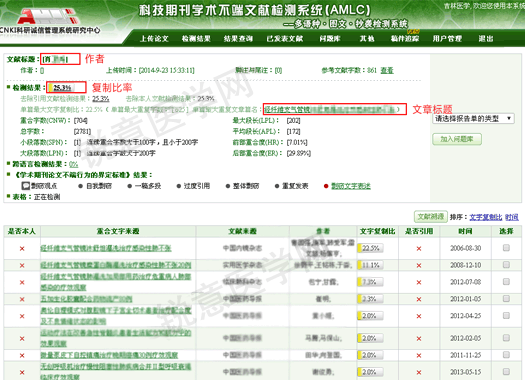Viewport: 525px width, 380px height.
Task: Click the 文献溯源 button
Action: [x=431, y=217]
